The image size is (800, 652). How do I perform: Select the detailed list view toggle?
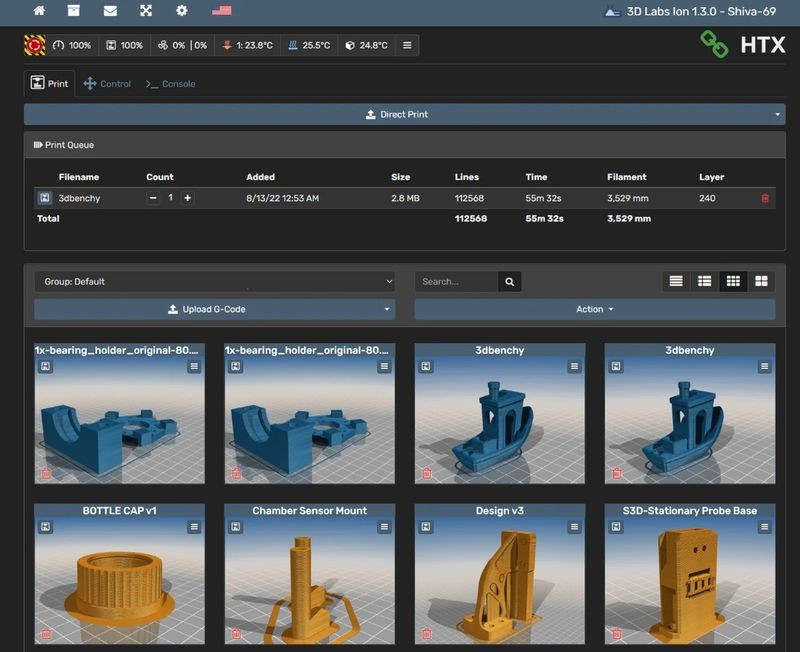coord(704,282)
